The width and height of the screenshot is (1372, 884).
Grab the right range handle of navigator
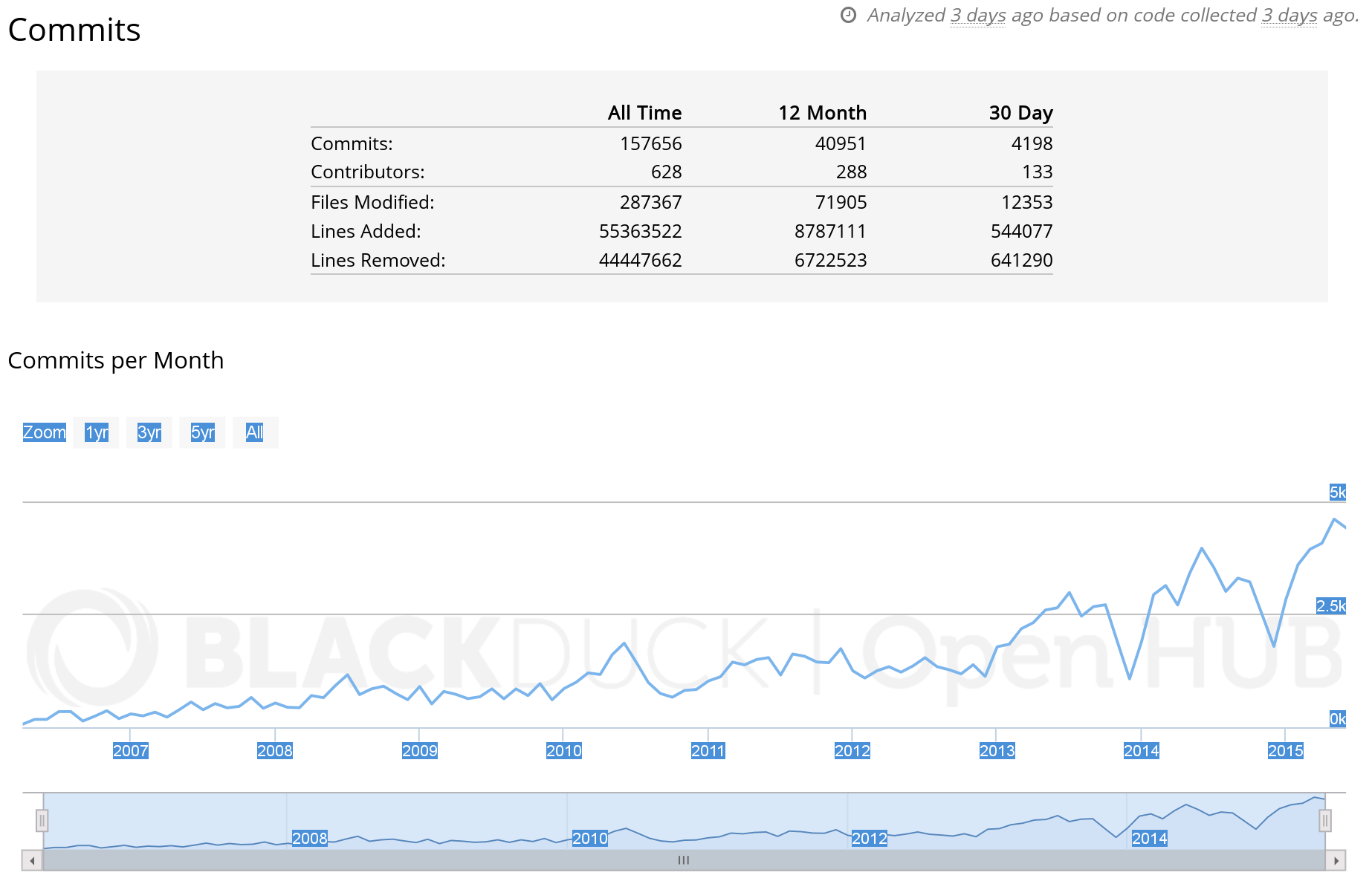(1324, 821)
